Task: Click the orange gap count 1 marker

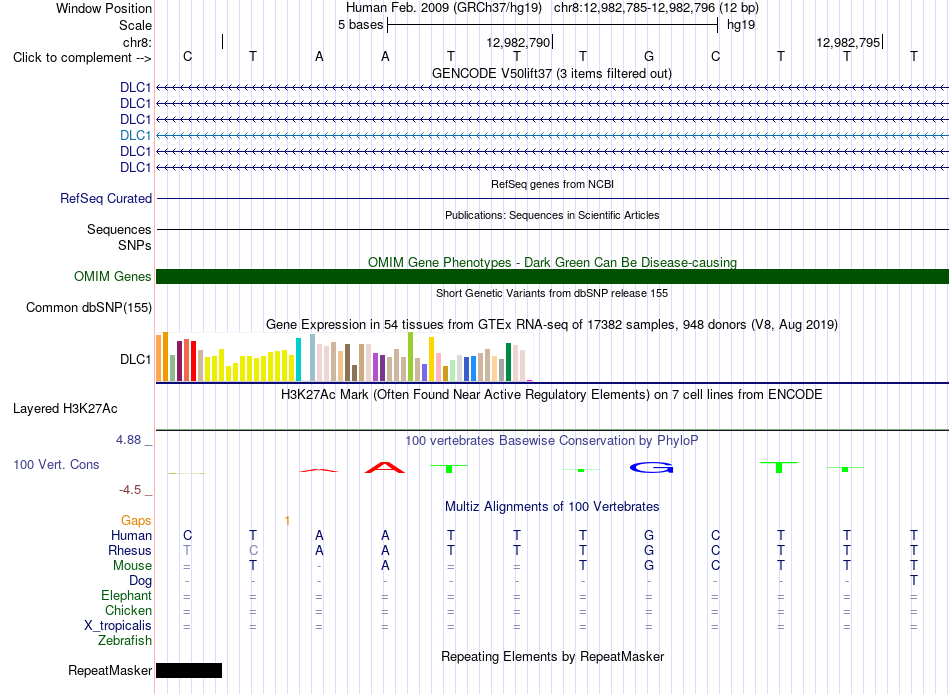Action: point(287,521)
